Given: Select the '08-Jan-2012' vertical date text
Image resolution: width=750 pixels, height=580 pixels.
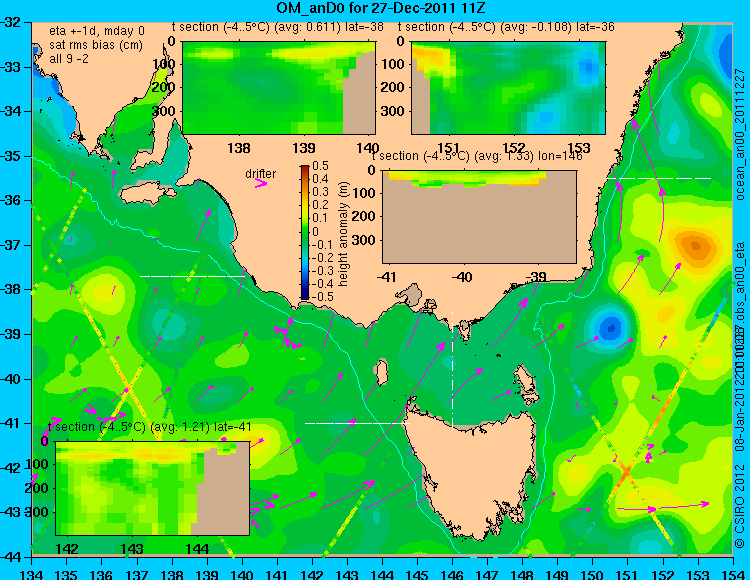Looking at the screenshot, I should [x=740, y=415].
